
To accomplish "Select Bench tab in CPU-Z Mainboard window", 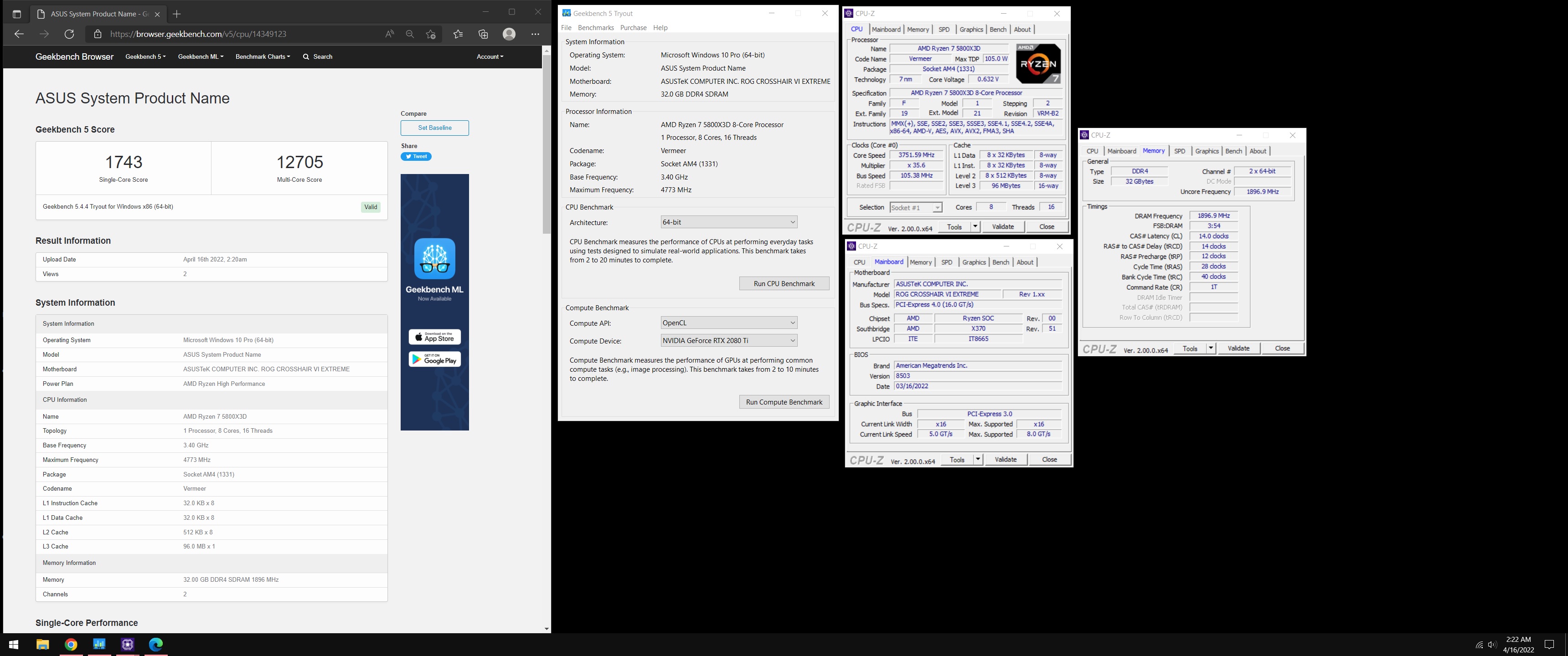I will pos(1001,262).
